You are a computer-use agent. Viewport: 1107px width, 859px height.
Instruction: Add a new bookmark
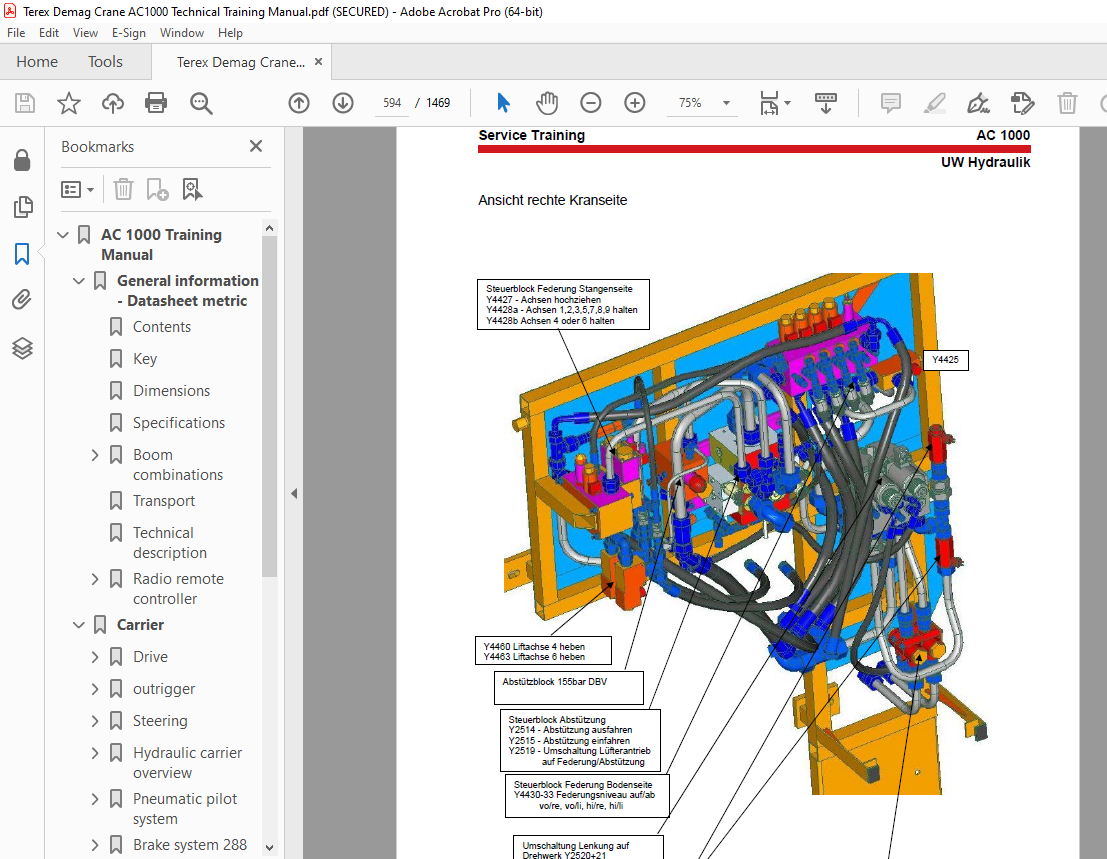[x=157, y=189]
